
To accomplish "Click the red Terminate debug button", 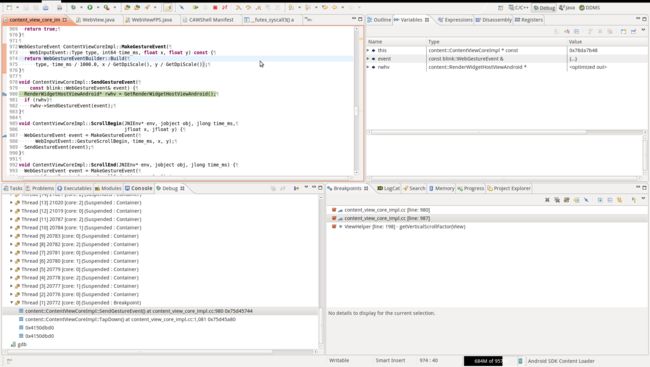I will click(215, 7).
